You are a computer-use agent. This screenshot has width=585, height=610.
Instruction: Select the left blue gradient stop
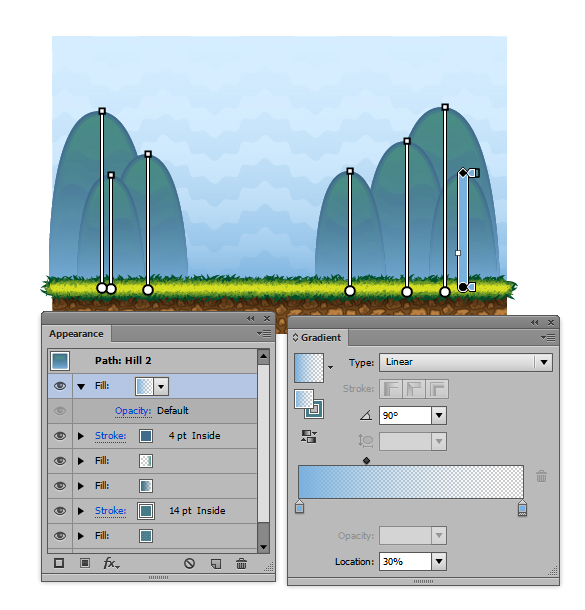point(299,507)
